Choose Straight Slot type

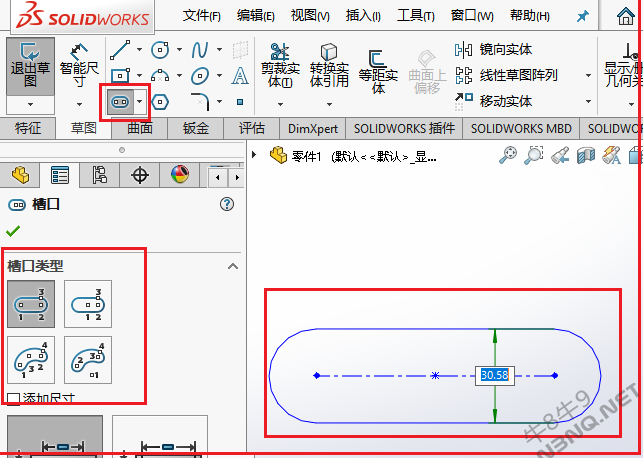(31, 304)
